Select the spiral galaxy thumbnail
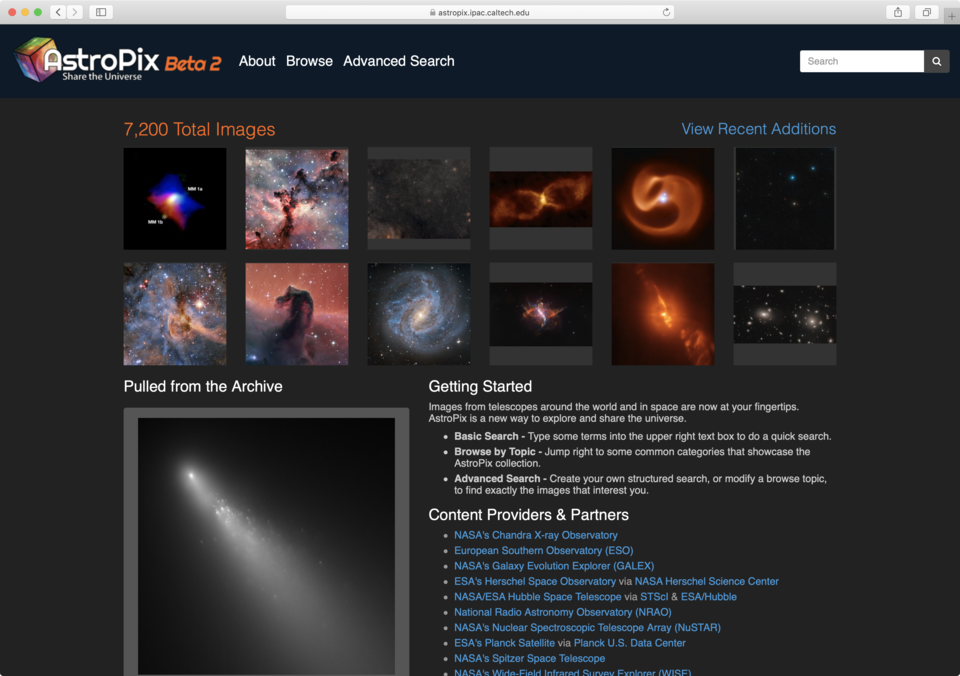 click(x=419, y=314)
